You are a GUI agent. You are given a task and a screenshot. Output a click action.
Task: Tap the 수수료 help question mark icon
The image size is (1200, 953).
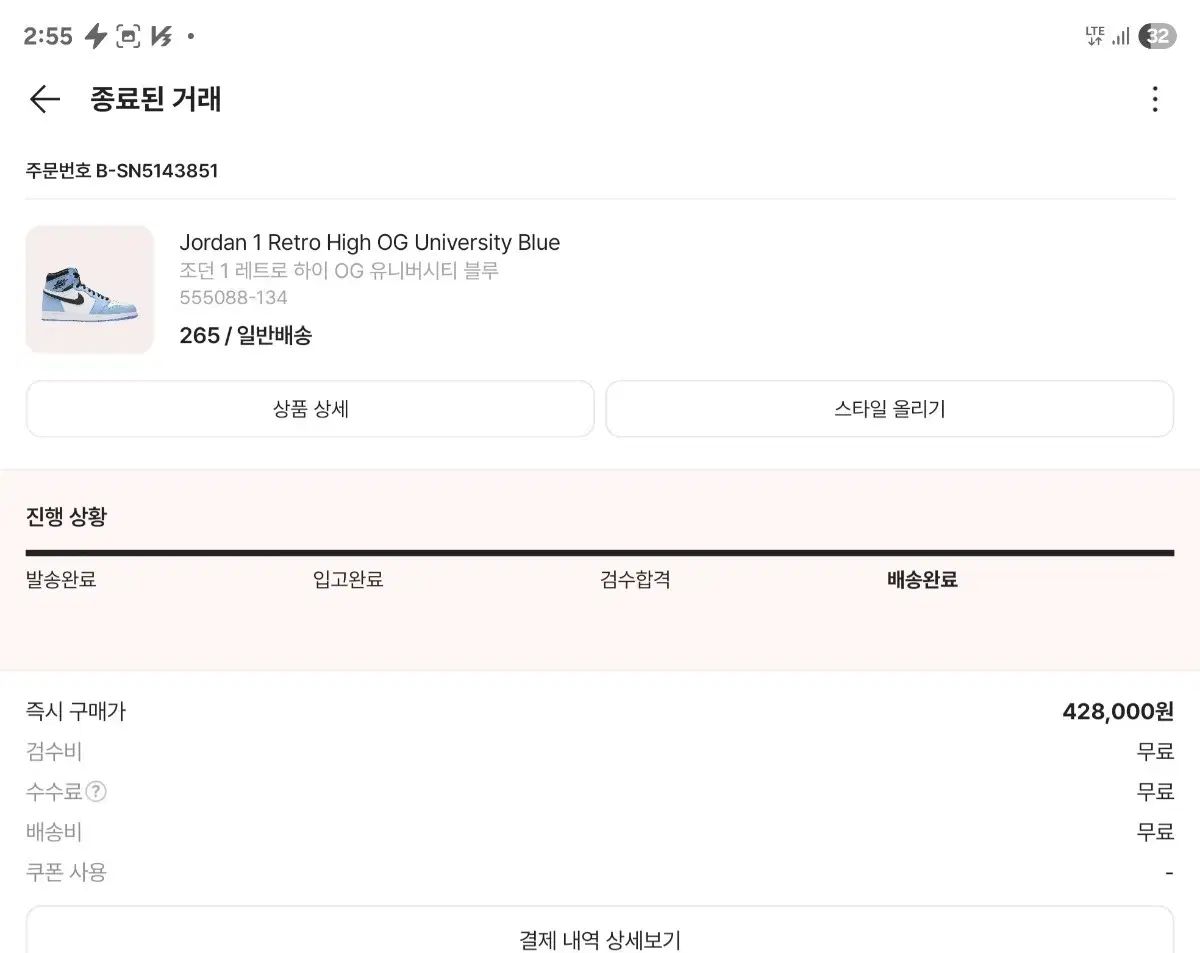(x=96, y=792)
